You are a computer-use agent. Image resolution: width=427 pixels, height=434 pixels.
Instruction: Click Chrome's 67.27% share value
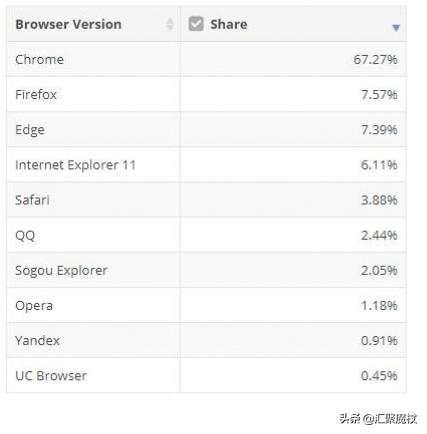(375, 60)
